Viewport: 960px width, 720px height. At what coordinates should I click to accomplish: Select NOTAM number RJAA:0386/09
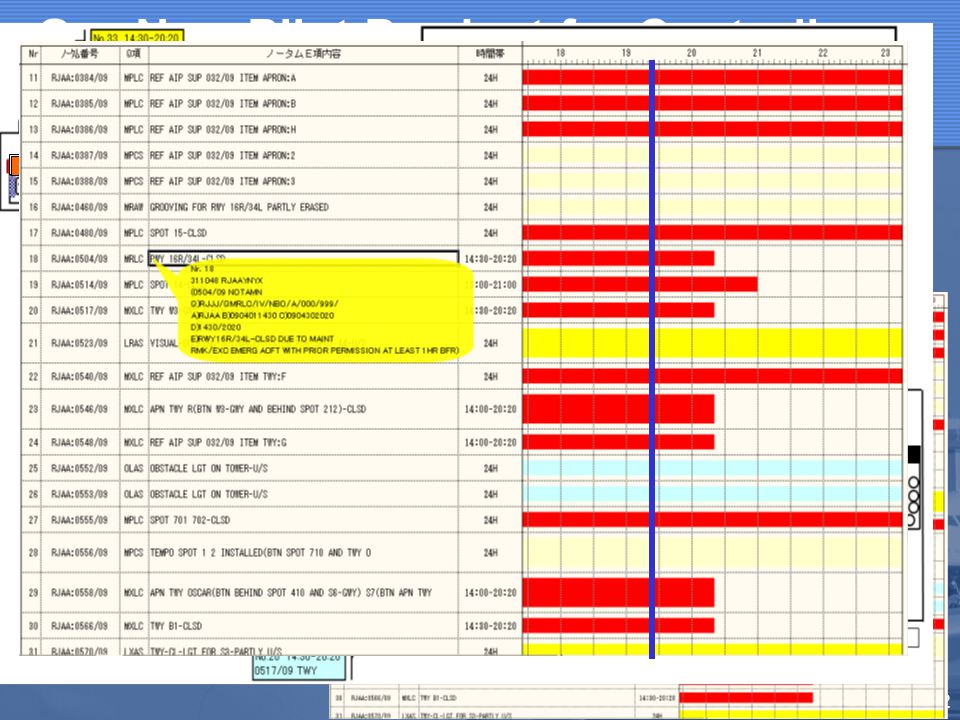click(80, 129)
